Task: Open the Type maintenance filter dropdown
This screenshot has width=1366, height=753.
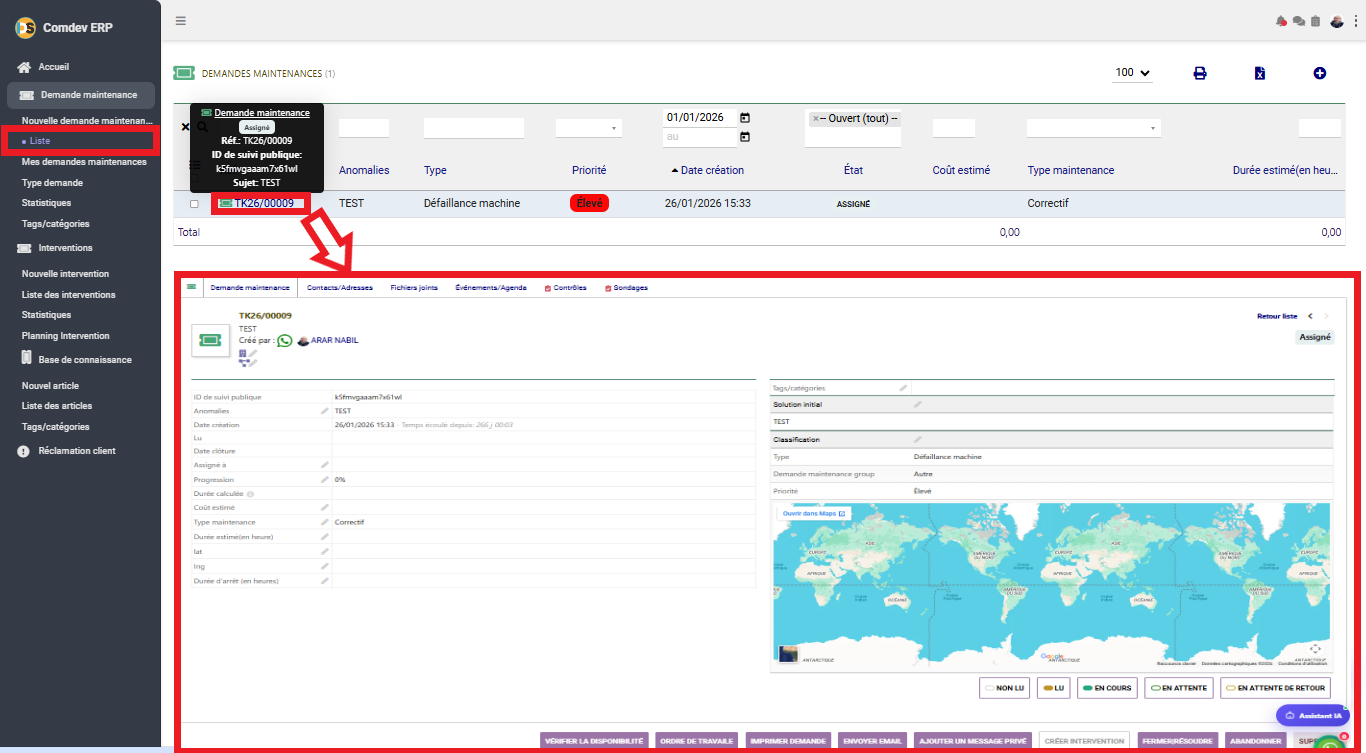Action: pyautogui.click(x=1093, y=128)
